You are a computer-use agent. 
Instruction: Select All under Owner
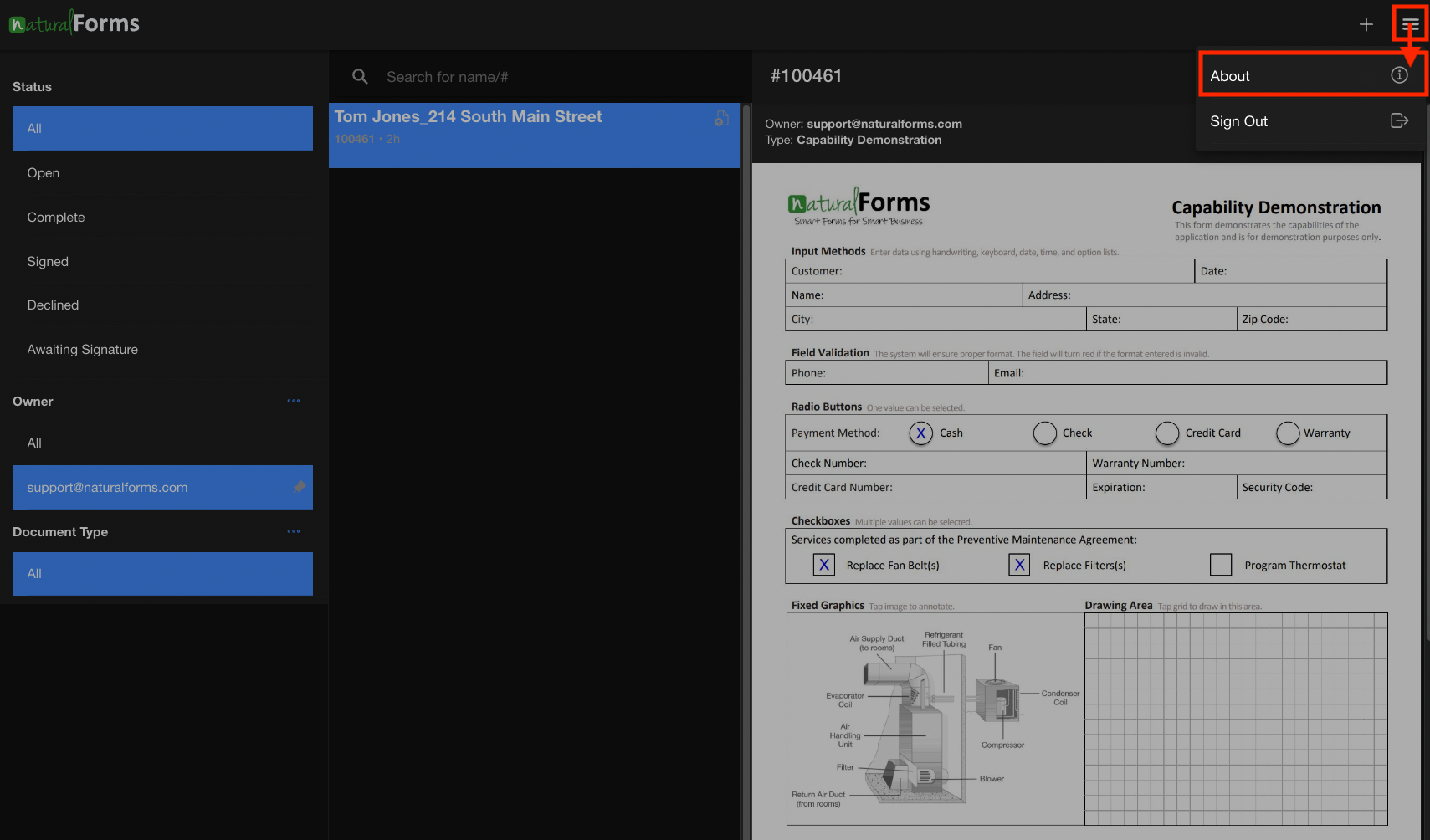[162, 443]
